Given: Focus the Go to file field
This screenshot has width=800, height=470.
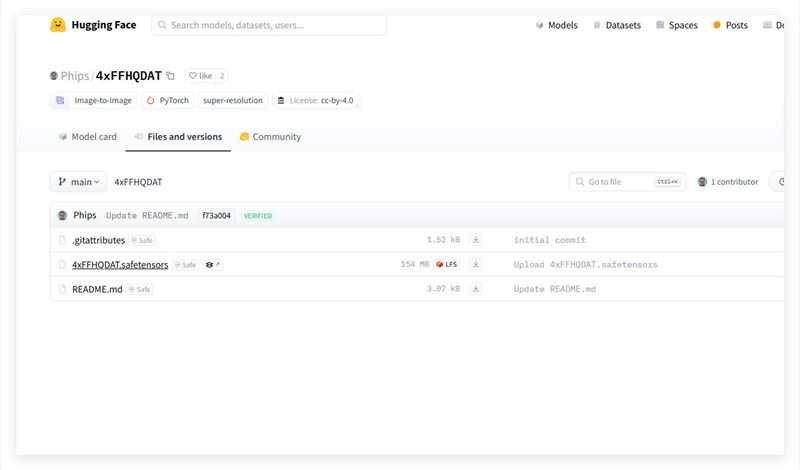Looking at the screenshot, I should tap(627, 182).
